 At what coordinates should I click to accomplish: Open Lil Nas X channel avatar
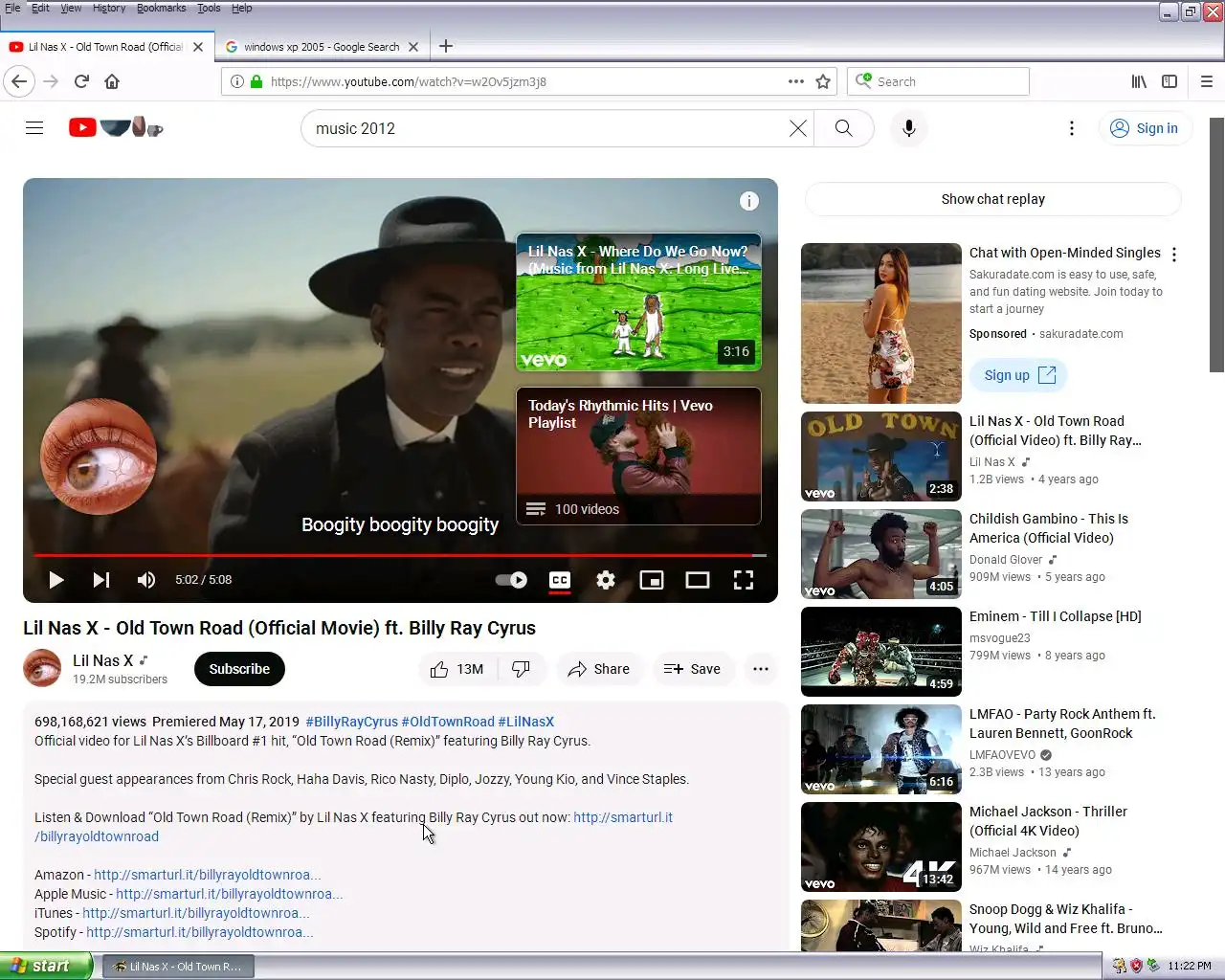(42, 668)
